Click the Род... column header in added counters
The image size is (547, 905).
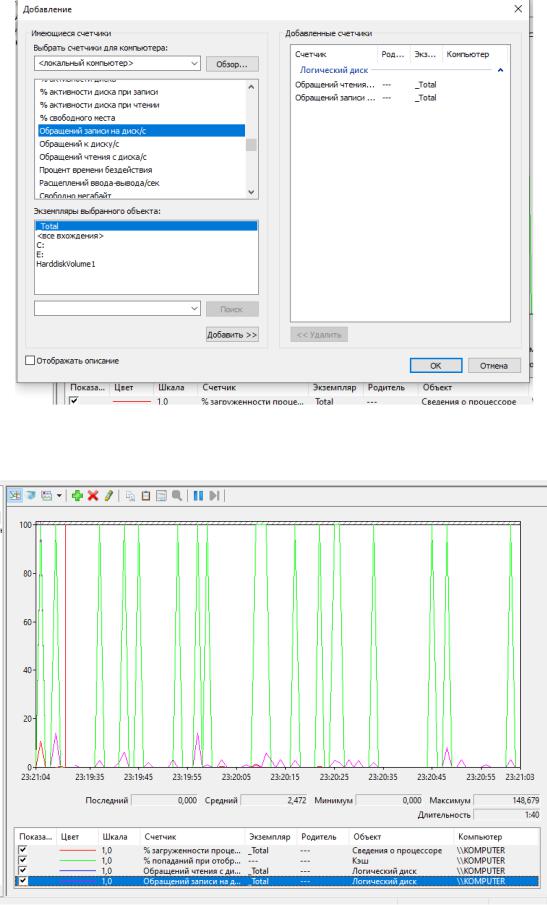394,54
